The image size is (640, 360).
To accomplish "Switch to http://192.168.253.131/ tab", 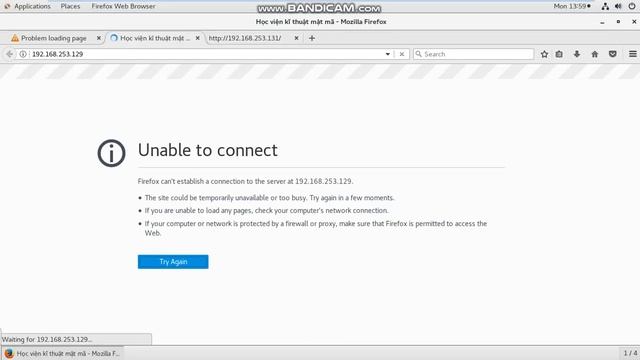I will pyautogui.click(x=245, y=38).
